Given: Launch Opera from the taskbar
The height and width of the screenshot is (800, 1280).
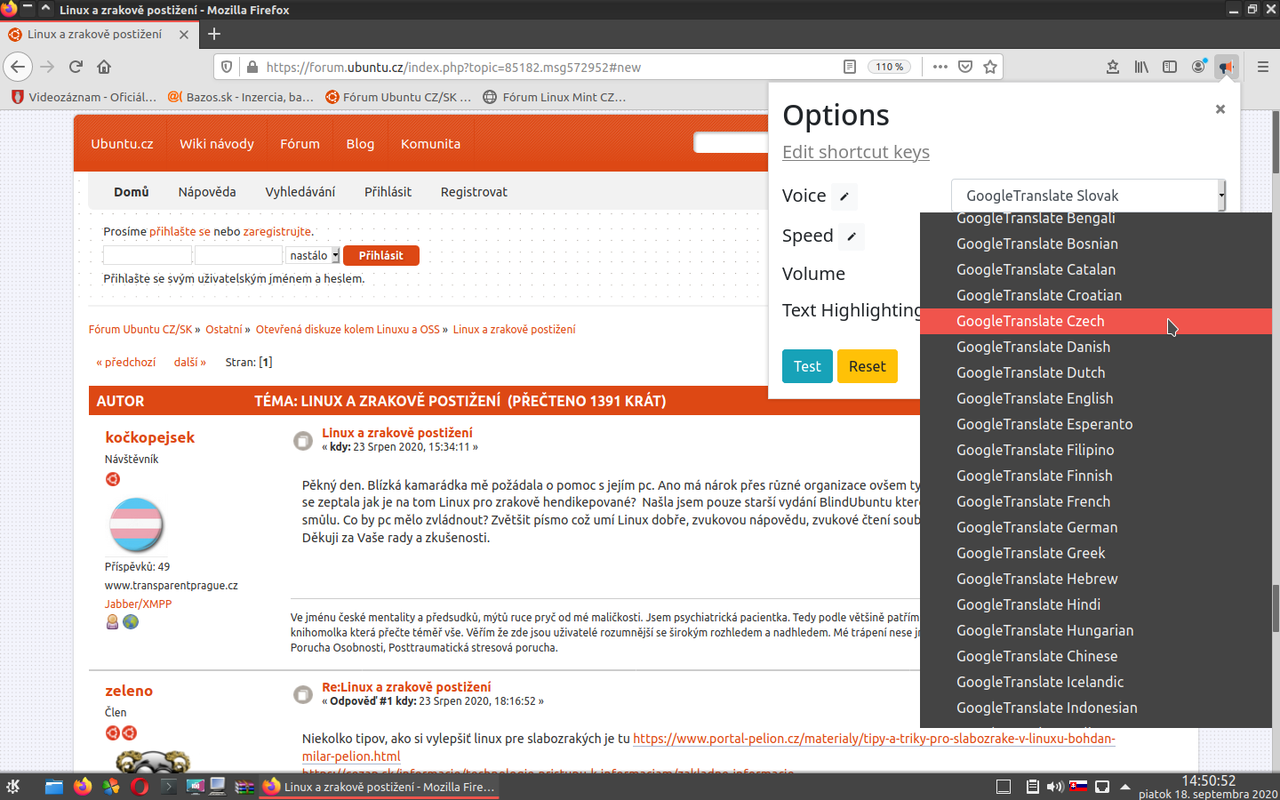Looking at the screenshot, I should coord(139,786).
